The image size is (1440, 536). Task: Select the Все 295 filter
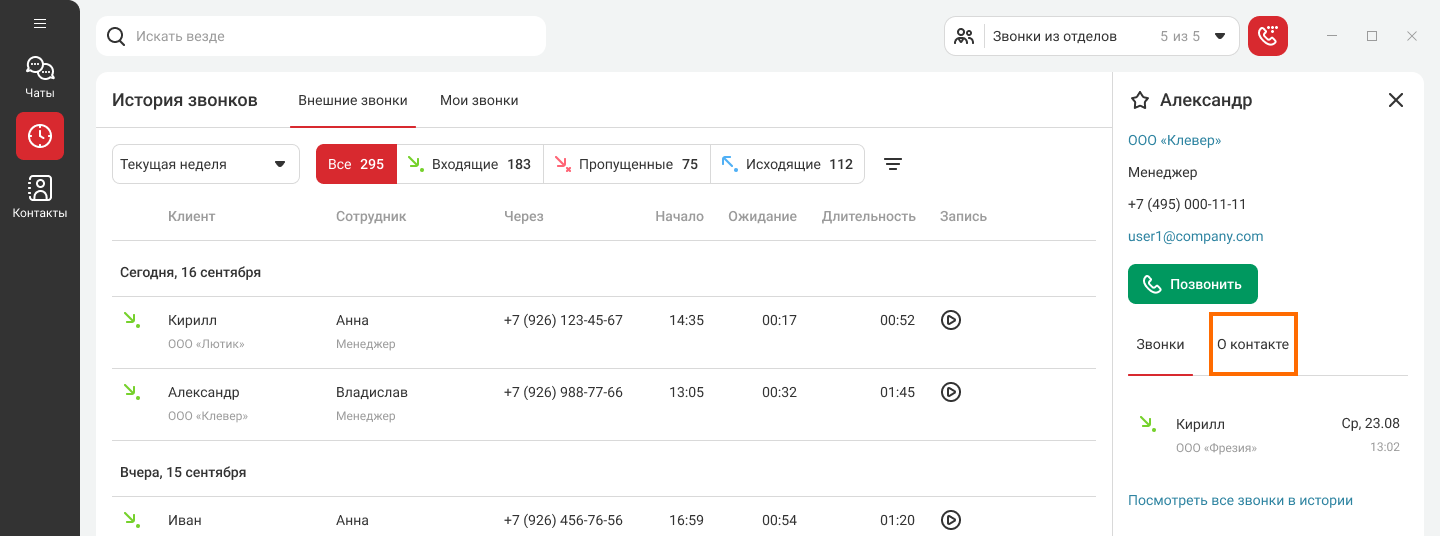coord(356,164)
